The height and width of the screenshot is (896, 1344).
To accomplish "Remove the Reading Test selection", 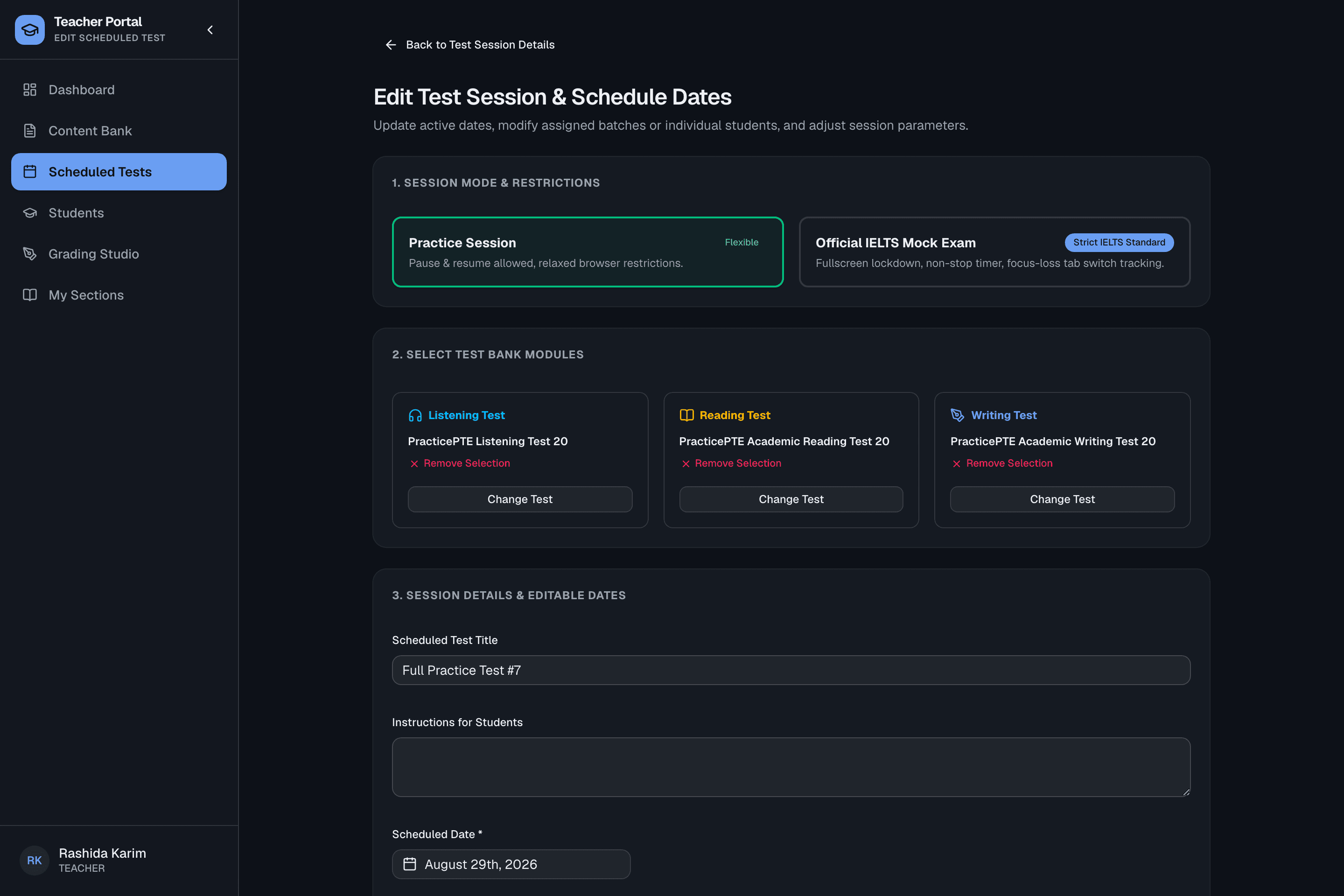I will pos(731,463).
